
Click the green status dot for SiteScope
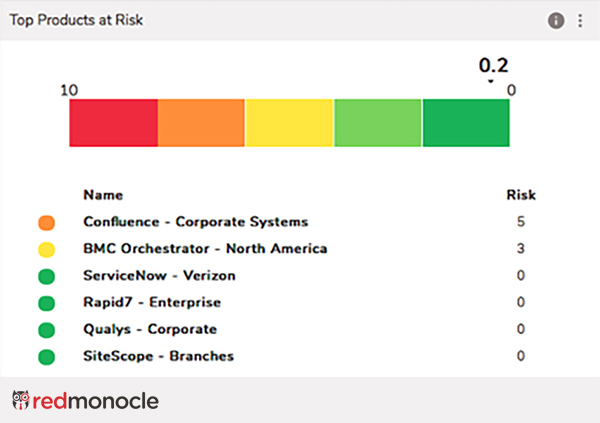pos(46,357)
